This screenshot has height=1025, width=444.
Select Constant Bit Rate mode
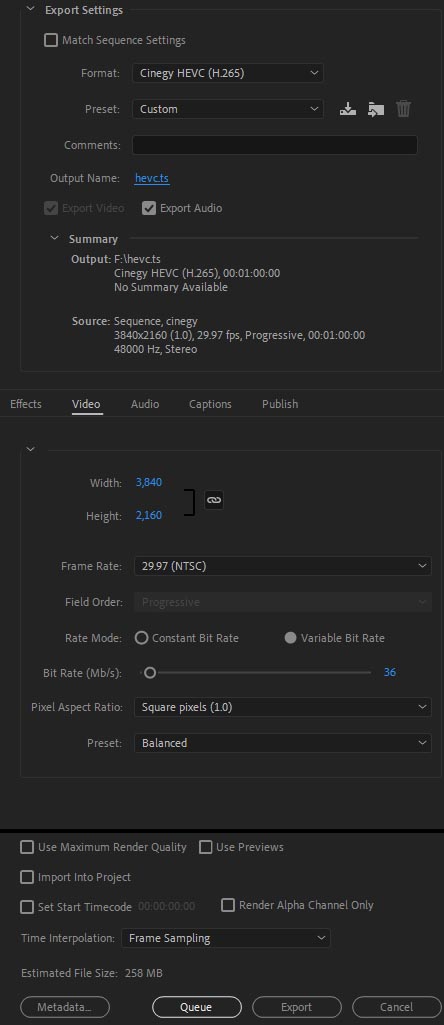141,638
